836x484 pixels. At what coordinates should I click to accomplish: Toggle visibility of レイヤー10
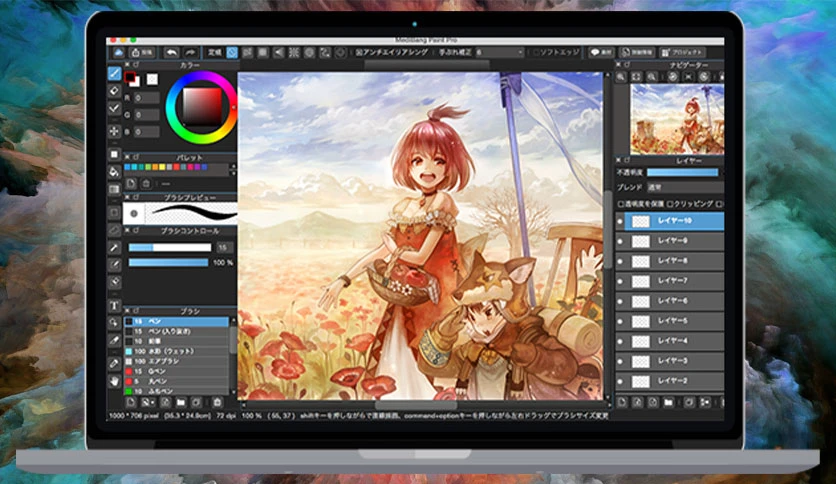(x=620, y=221)
